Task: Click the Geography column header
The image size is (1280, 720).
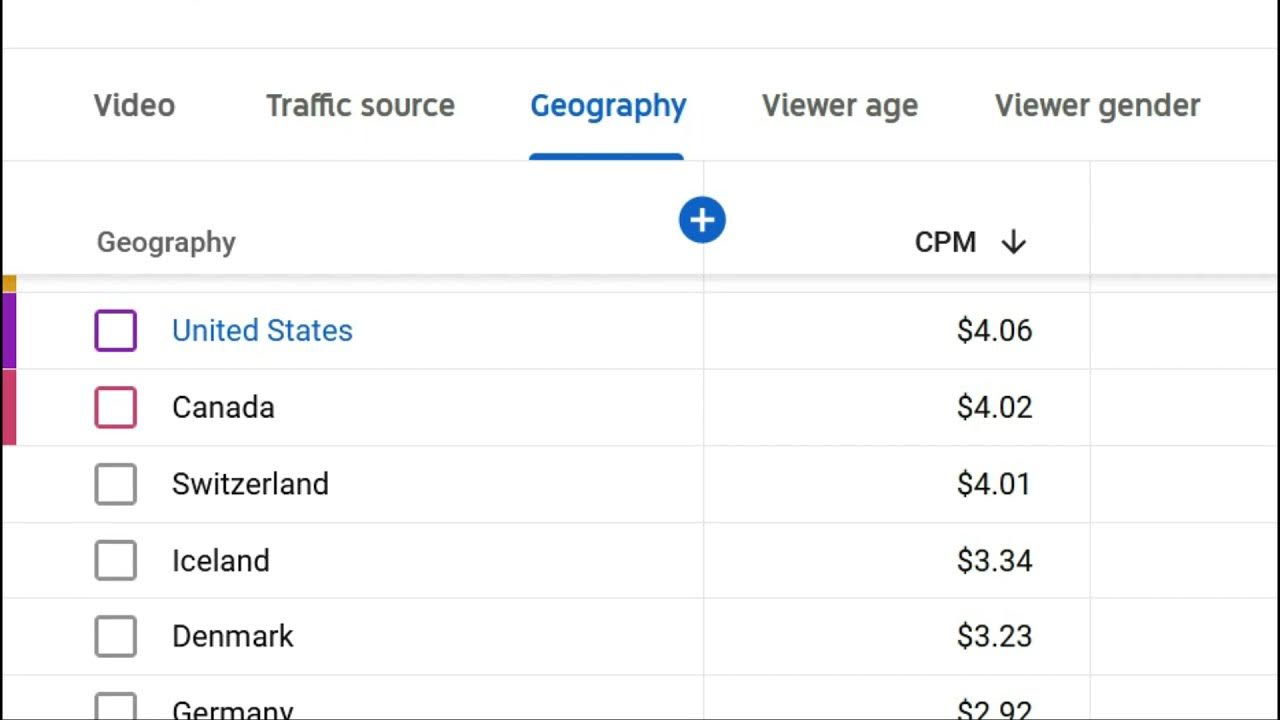Action: [x=166, y=243]
